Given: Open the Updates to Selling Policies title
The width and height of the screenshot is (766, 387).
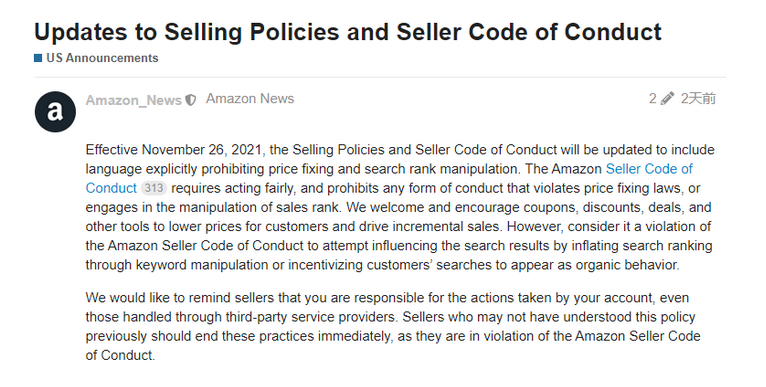Looking at the screenshot, I should coord(348,32).
